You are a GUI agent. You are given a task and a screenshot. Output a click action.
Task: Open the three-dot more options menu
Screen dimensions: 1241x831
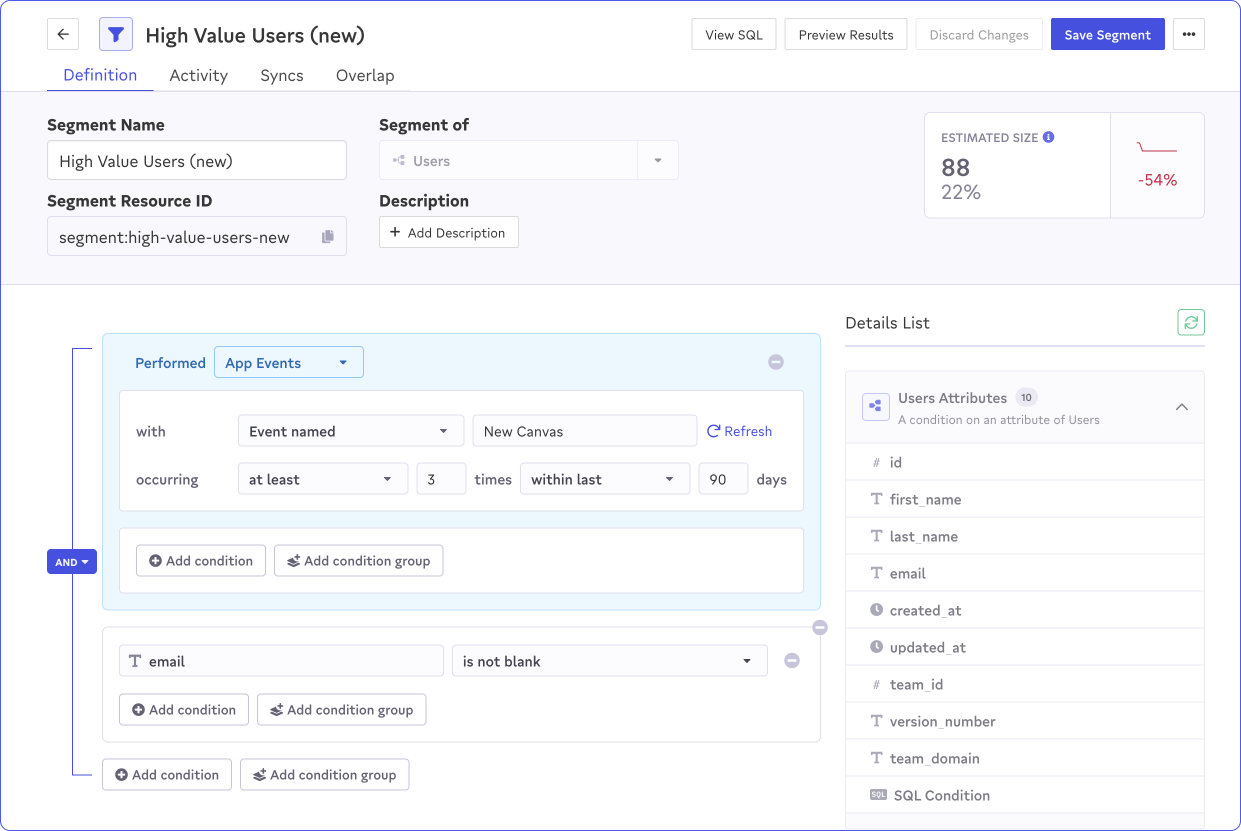tap(1188, 35)
